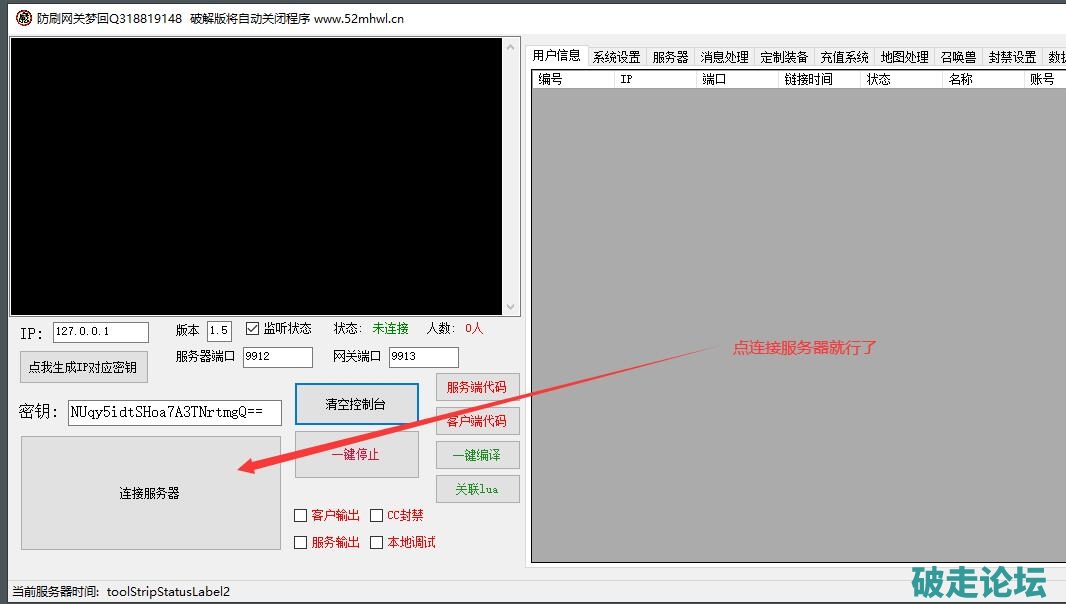Viewport: 1066px width, 604px height.
Task: Check the CC封禁 option
Action: point(377,516)
